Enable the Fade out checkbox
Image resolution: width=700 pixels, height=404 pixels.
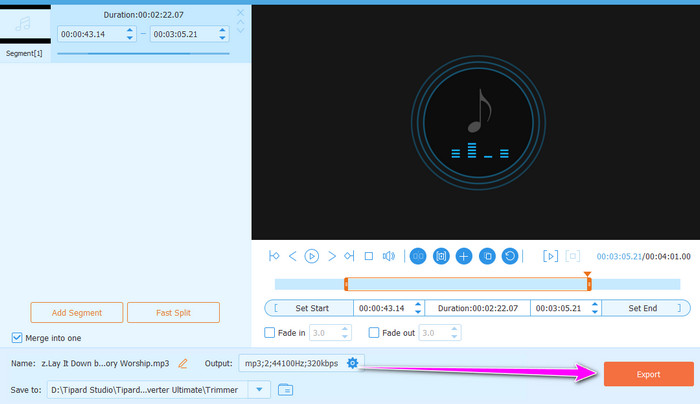(x=374, y=333)
